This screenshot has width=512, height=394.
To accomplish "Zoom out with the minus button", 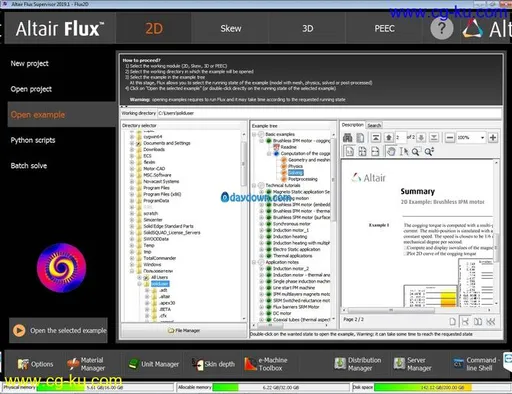I will pos(450,138).
